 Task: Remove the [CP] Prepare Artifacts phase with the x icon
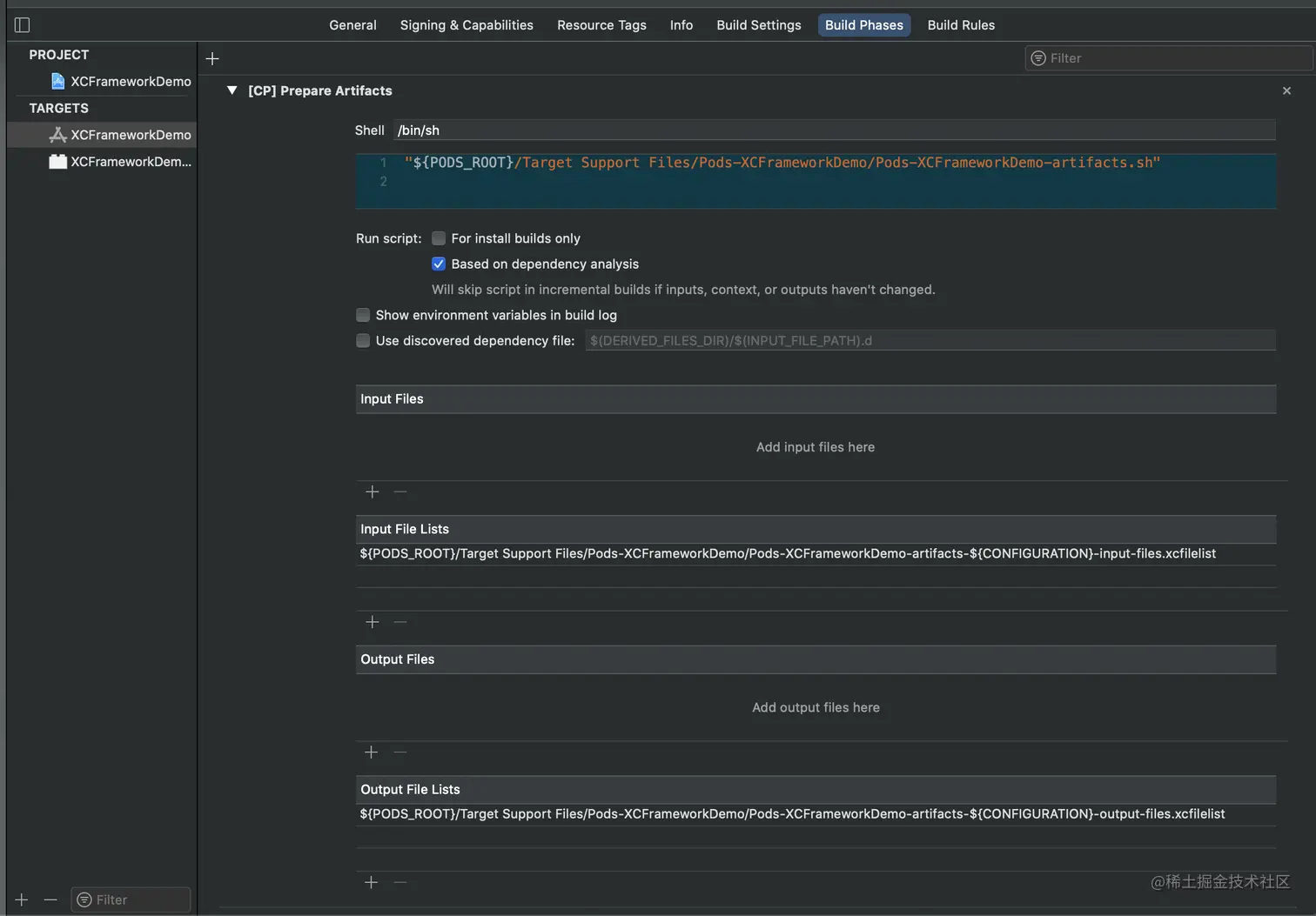coord(1286,90)
